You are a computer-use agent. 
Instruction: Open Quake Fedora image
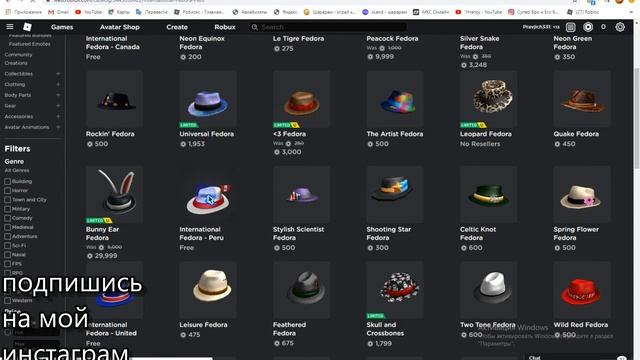point(582,99)
